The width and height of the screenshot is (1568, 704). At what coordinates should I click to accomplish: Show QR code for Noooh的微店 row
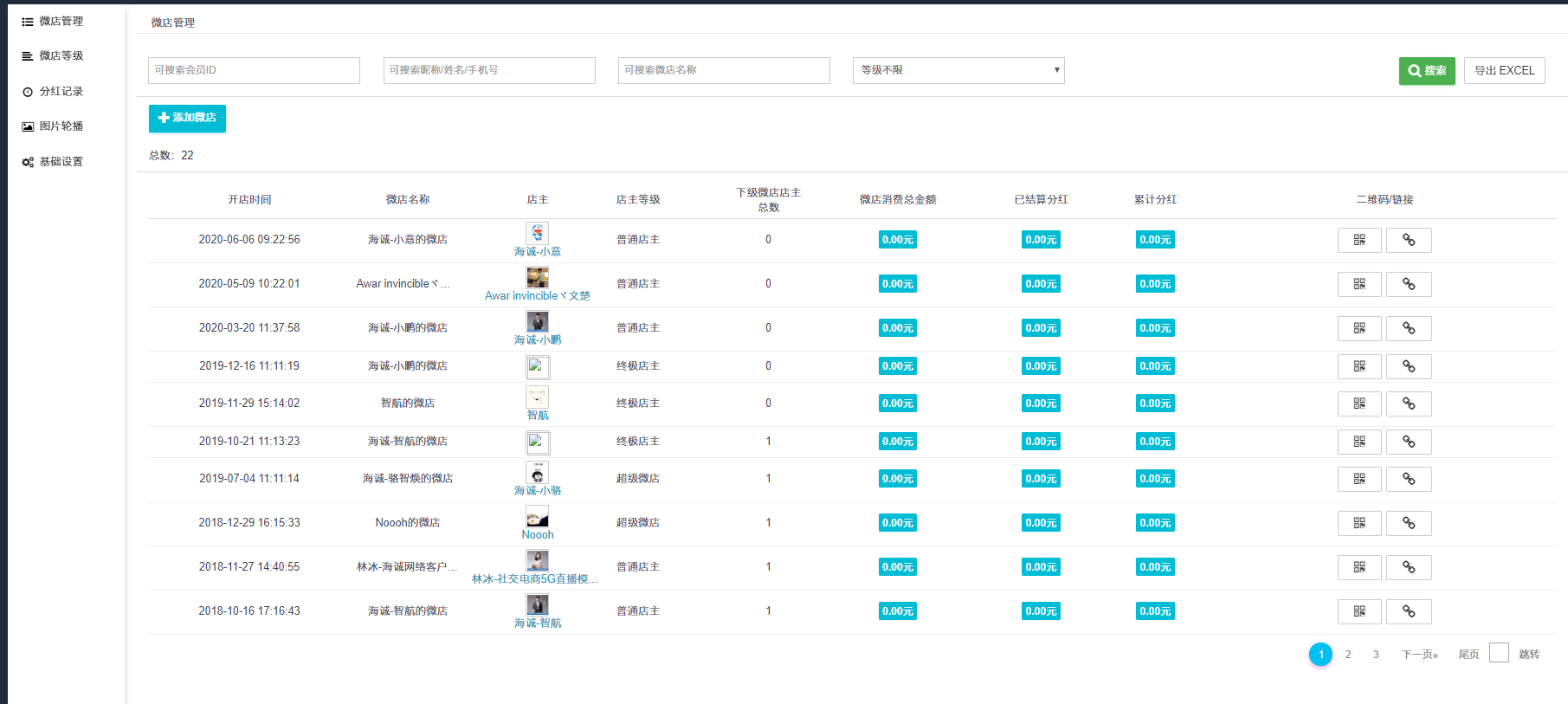[x=1359, y=523]
